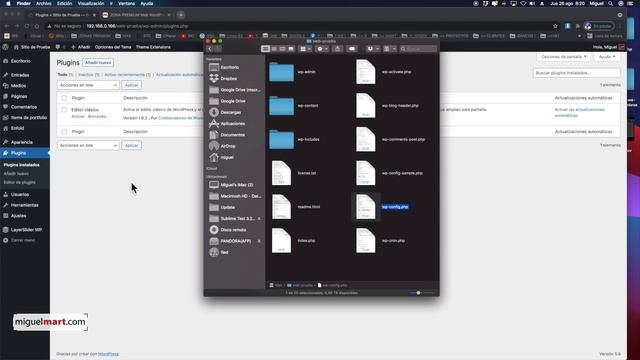
Task: Open AirDrop in Finder sidebar
Action: (228, 146)
